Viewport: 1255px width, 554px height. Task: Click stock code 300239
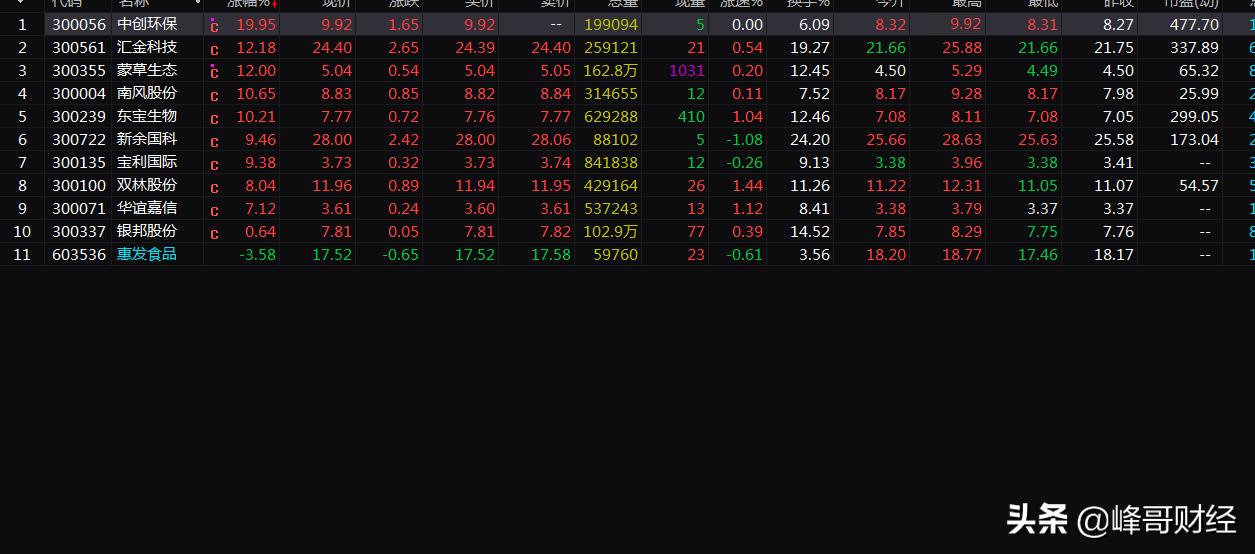coord(79,116)
